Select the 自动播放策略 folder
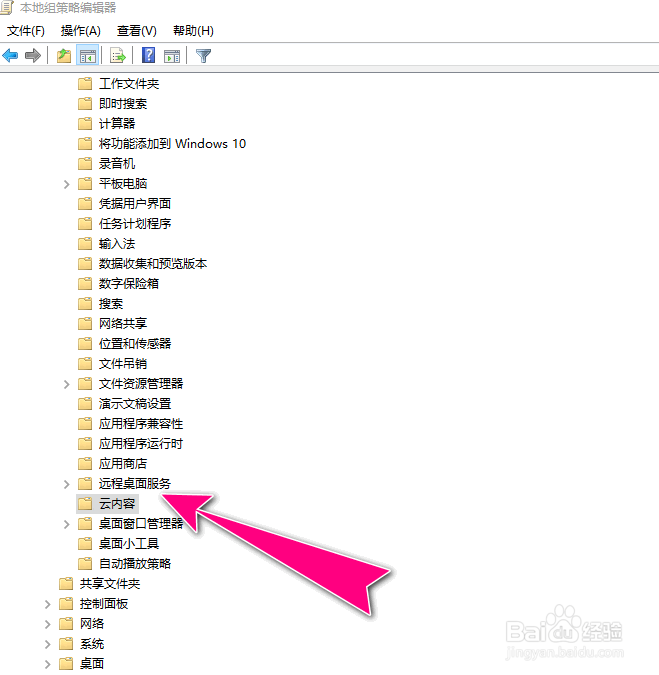The image size is (659, 675). (135, 564)
